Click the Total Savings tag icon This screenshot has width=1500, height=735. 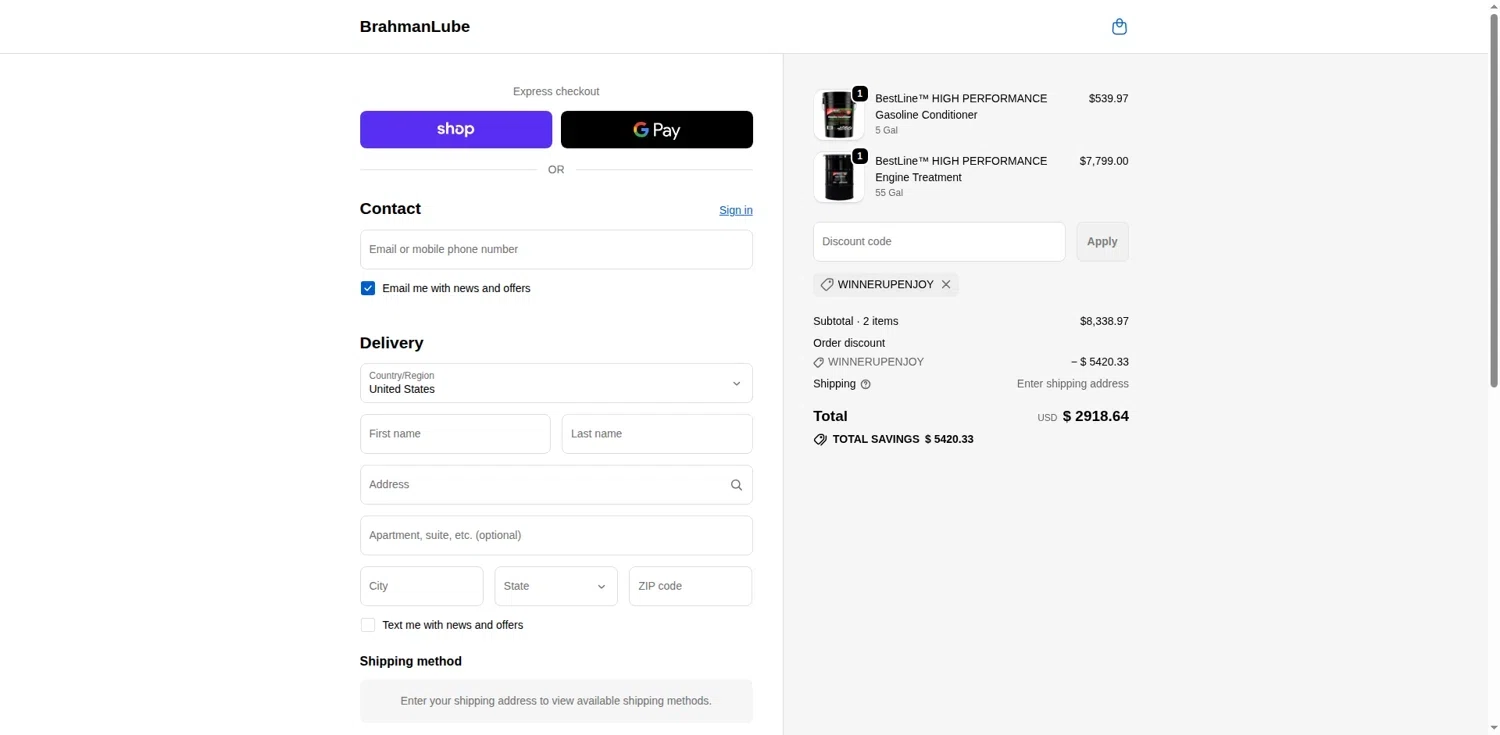coord(820,440)
